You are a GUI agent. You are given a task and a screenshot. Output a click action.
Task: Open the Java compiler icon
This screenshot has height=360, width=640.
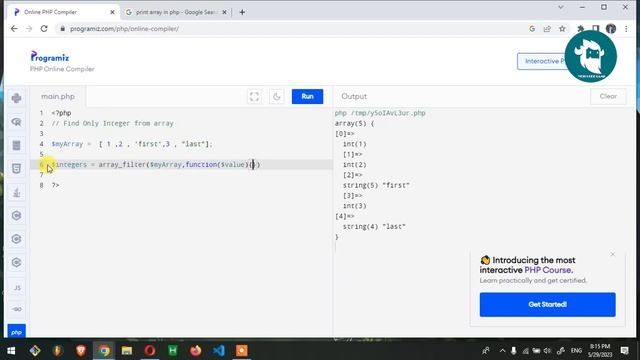[x=16, y=192]
